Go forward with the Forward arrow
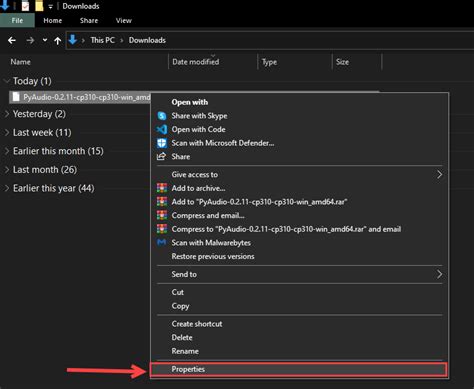 30,40
